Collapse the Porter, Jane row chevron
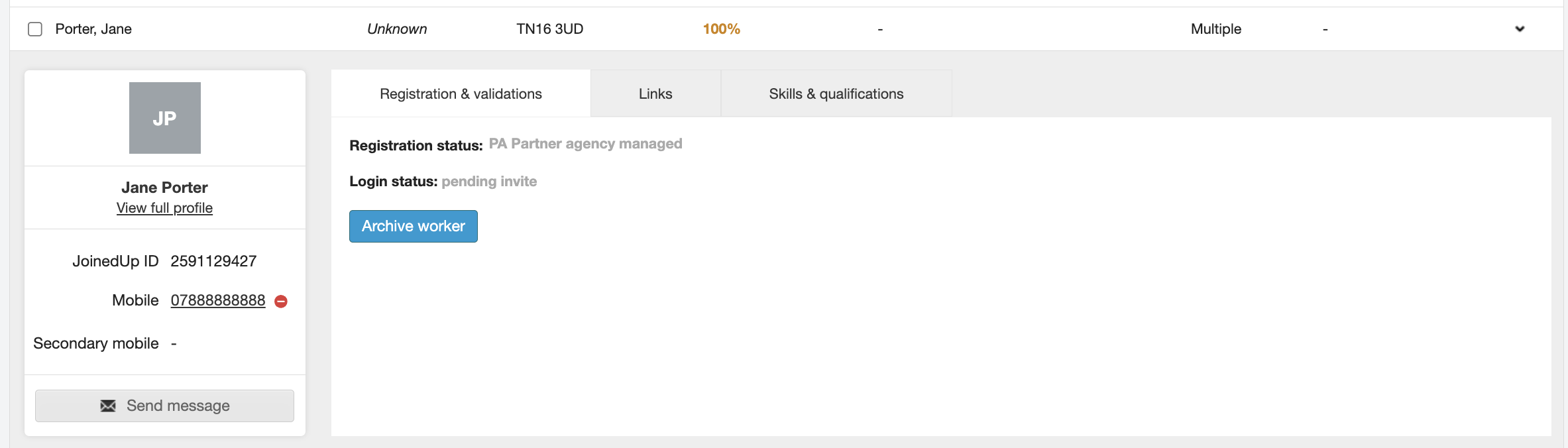The height and width of the screenshot is (448, 1568). tap(1520, 29)
